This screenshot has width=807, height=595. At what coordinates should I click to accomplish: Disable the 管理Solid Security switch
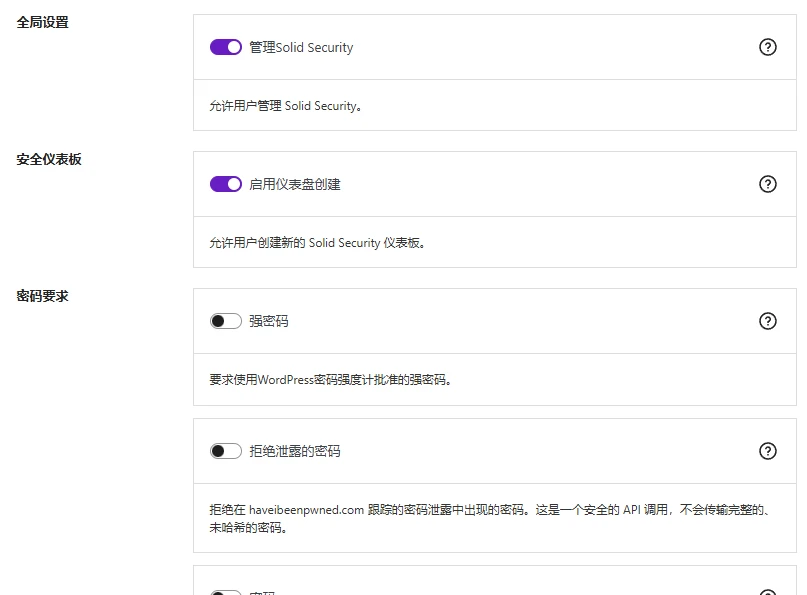point(226,47)
